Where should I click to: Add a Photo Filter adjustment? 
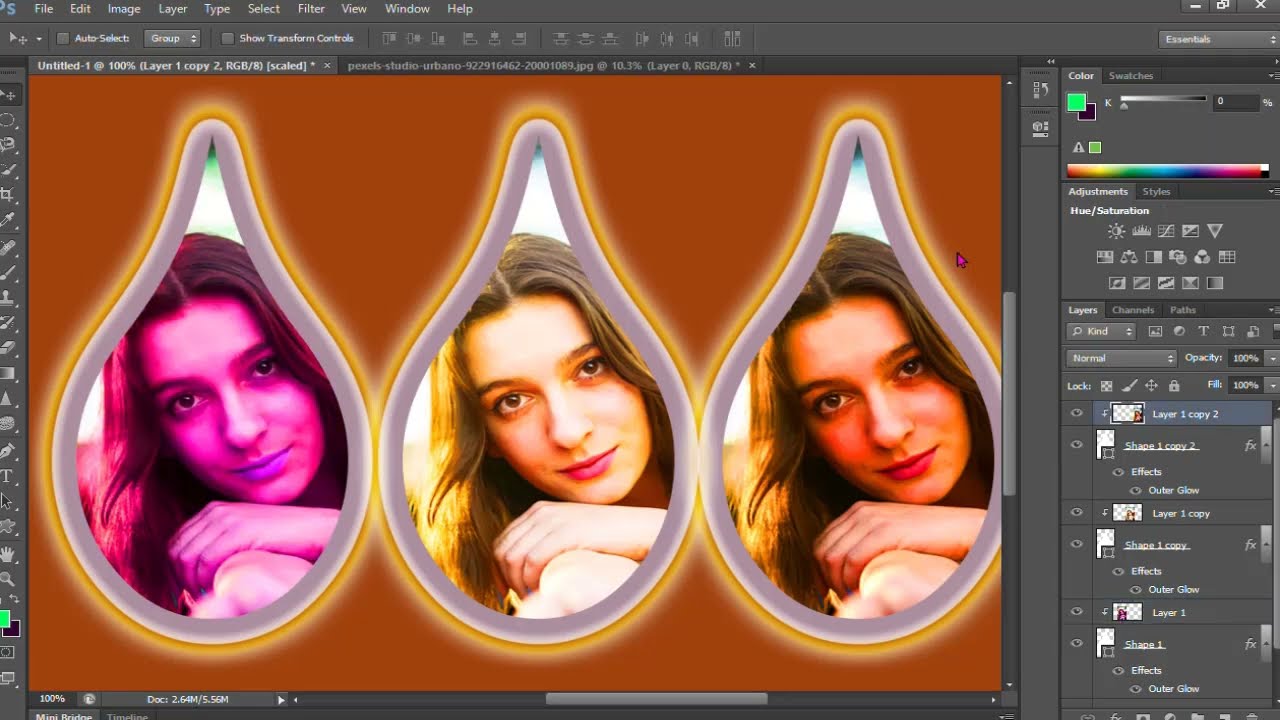(x=1178, y=257)
